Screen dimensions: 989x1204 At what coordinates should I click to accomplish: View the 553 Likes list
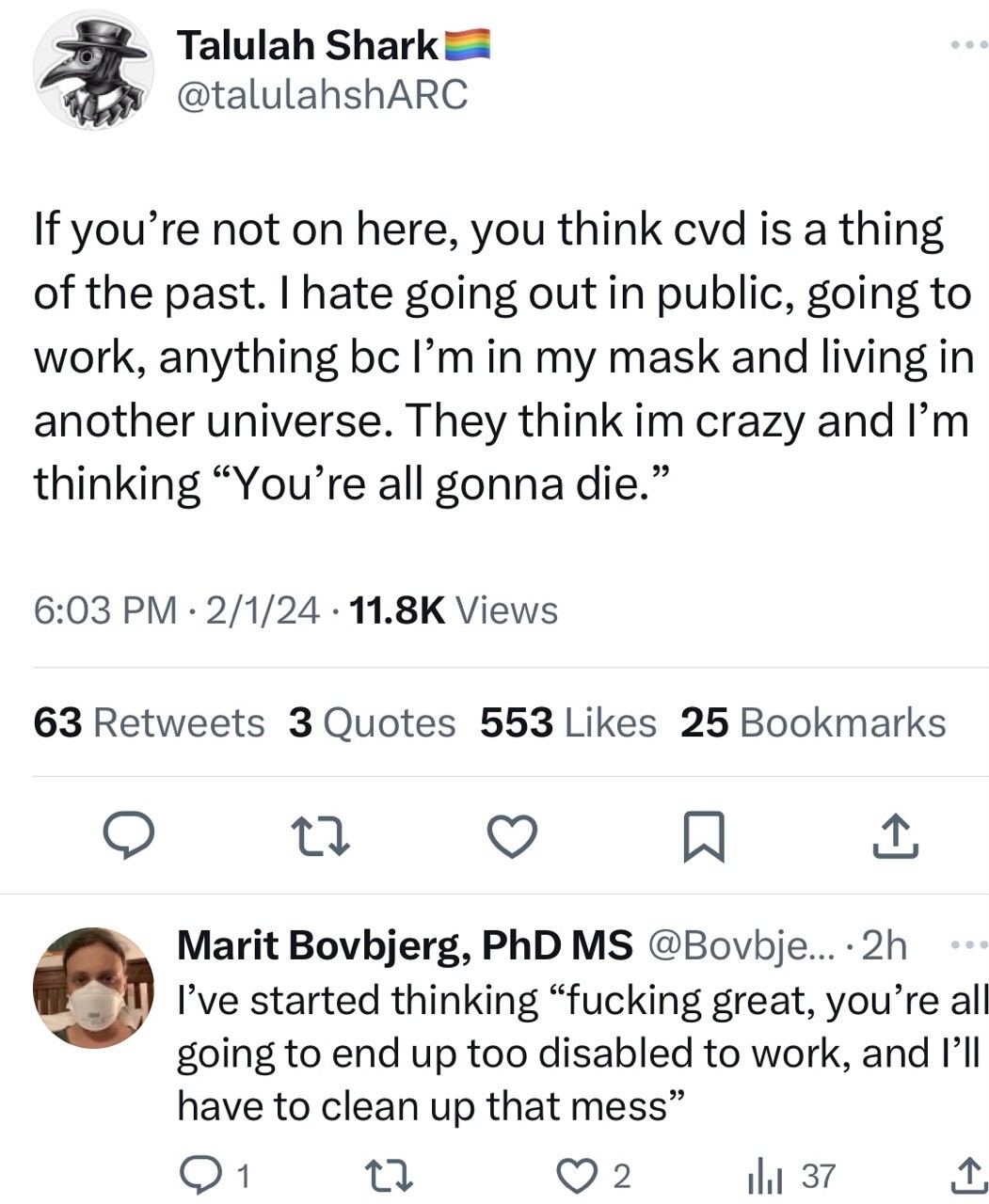pyautogui.click(x=568, y=722)
